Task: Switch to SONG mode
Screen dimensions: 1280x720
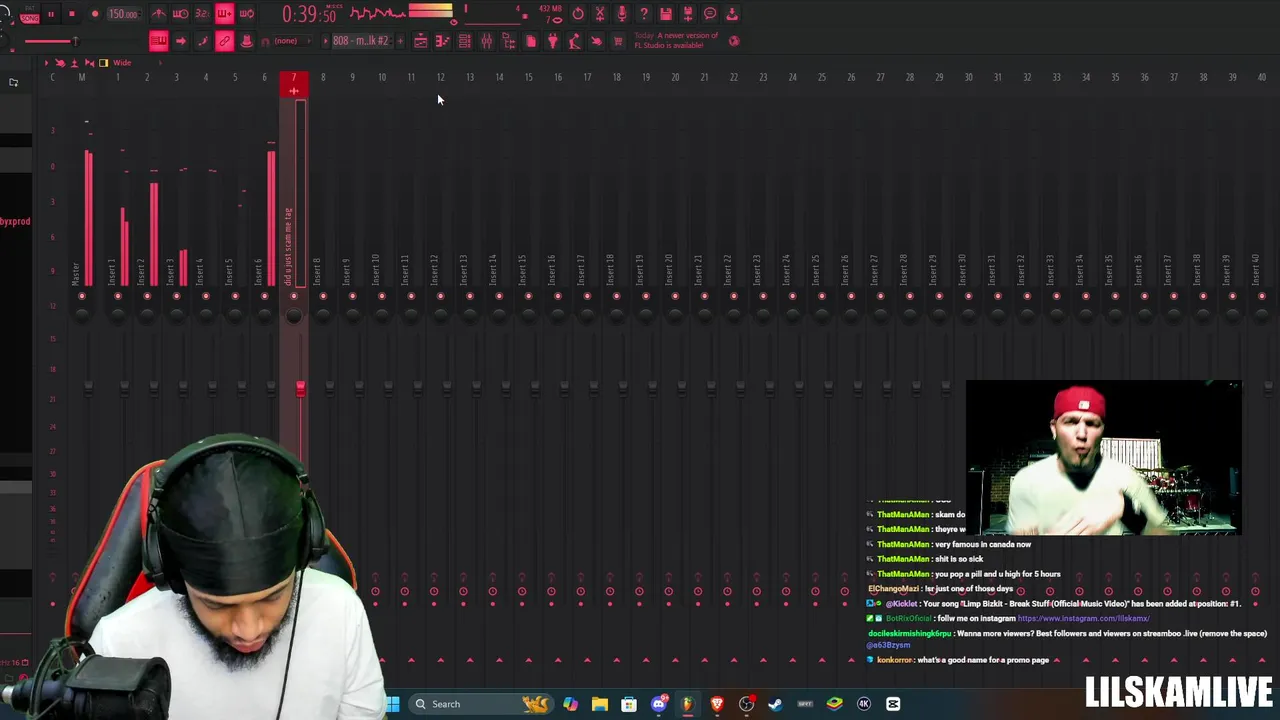Action: coord(29,19)
